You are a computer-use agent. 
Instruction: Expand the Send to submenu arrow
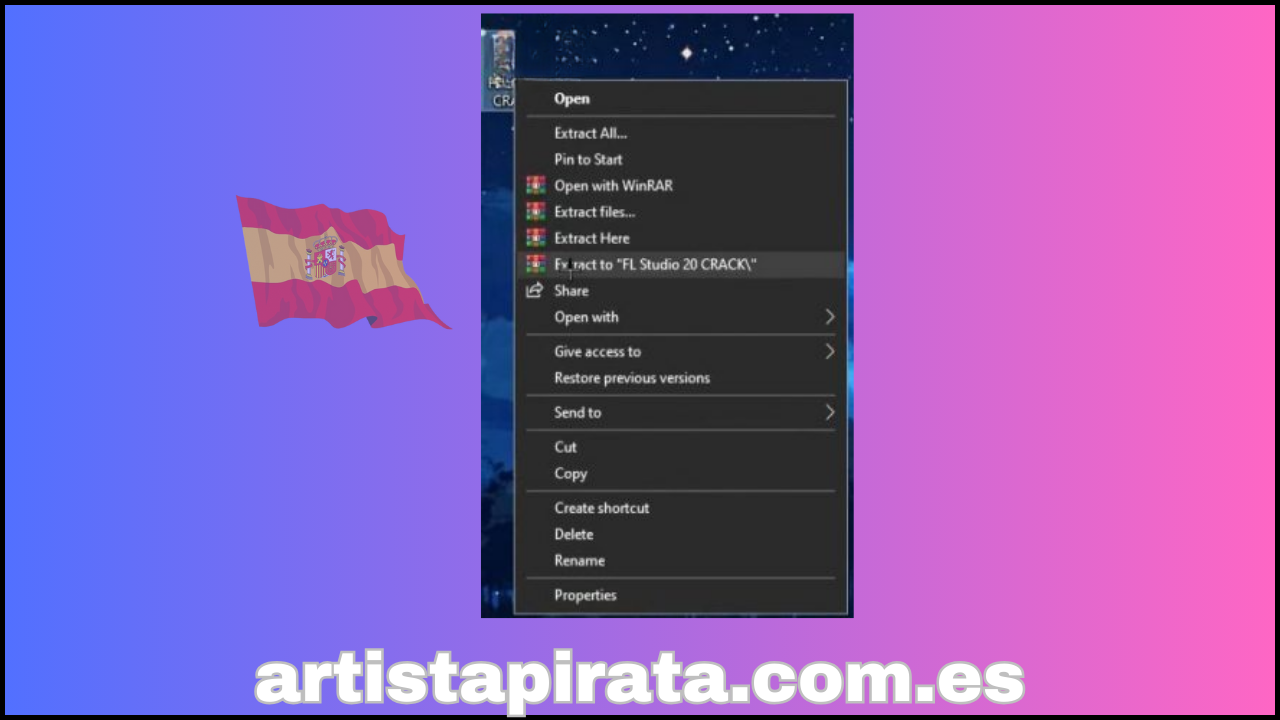pos(829,412)
